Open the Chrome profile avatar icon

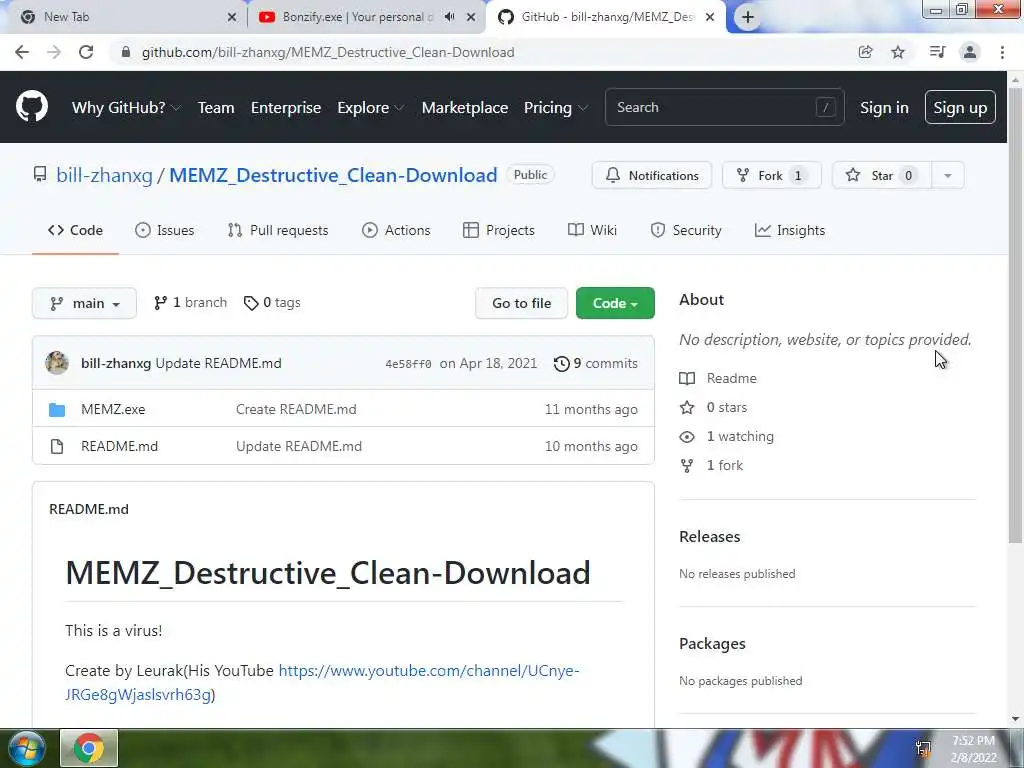(970, 52)
